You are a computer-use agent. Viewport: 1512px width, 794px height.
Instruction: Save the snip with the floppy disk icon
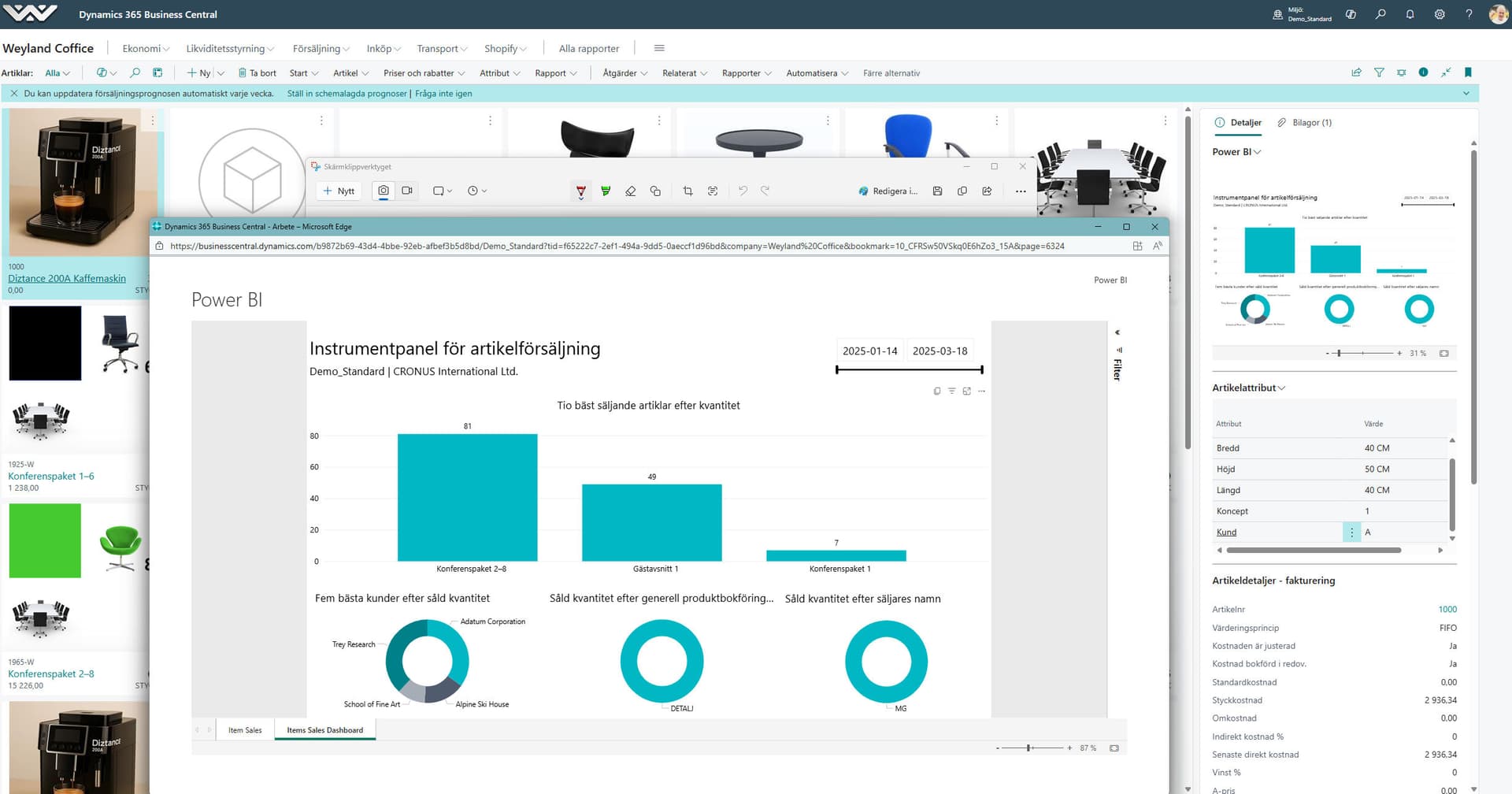coord(937,191)
